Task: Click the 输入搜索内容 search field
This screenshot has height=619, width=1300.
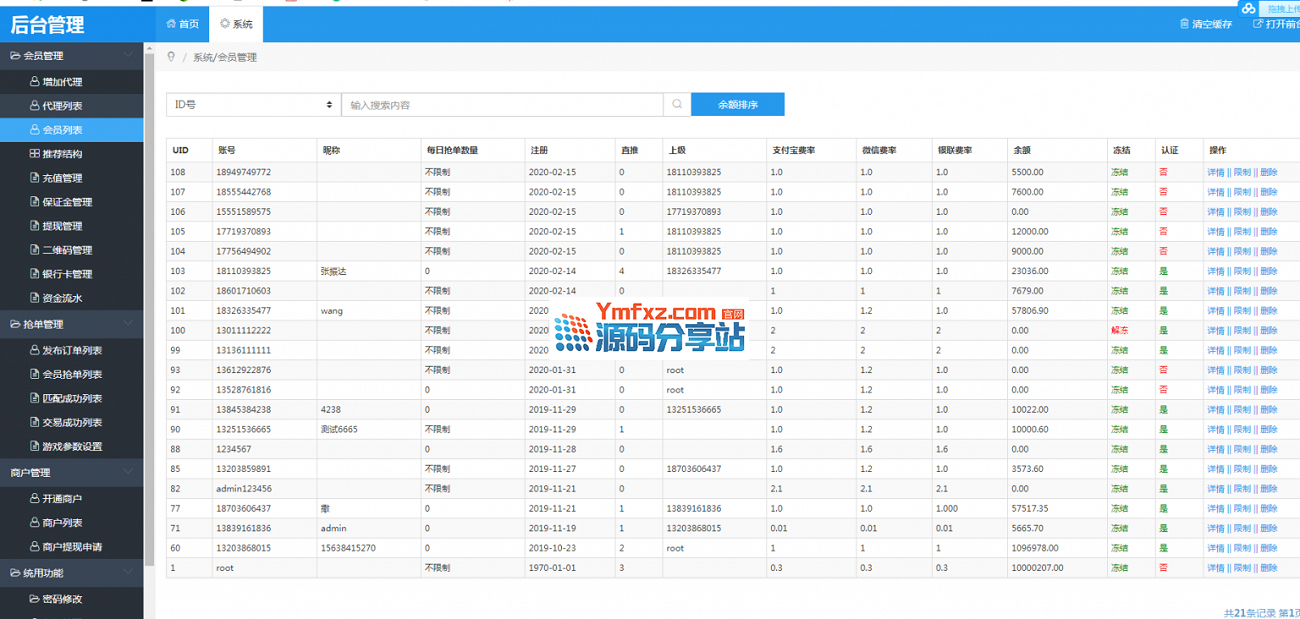Action: click(x=502, y=105)
